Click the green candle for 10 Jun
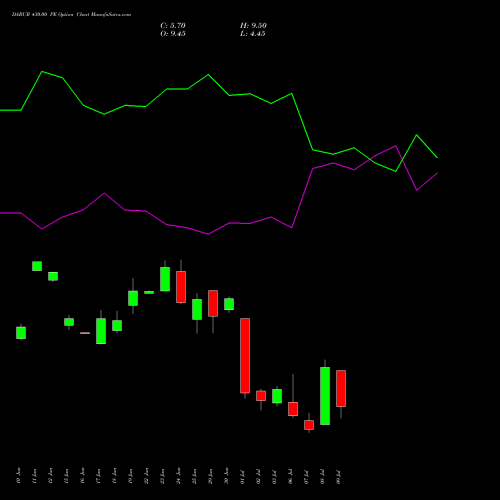This screenshot has height=500, width=500. pos(21,333)
